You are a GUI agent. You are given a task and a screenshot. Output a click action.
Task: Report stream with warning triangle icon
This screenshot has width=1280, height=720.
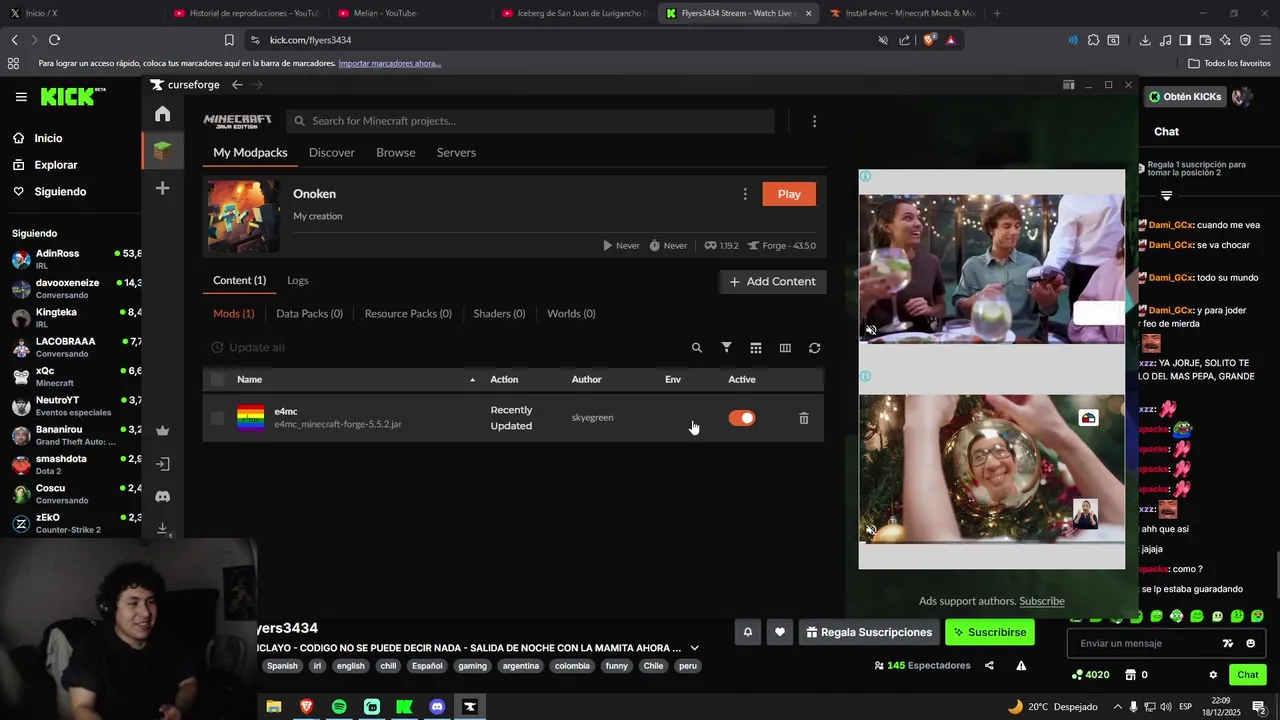(1021, 666)
